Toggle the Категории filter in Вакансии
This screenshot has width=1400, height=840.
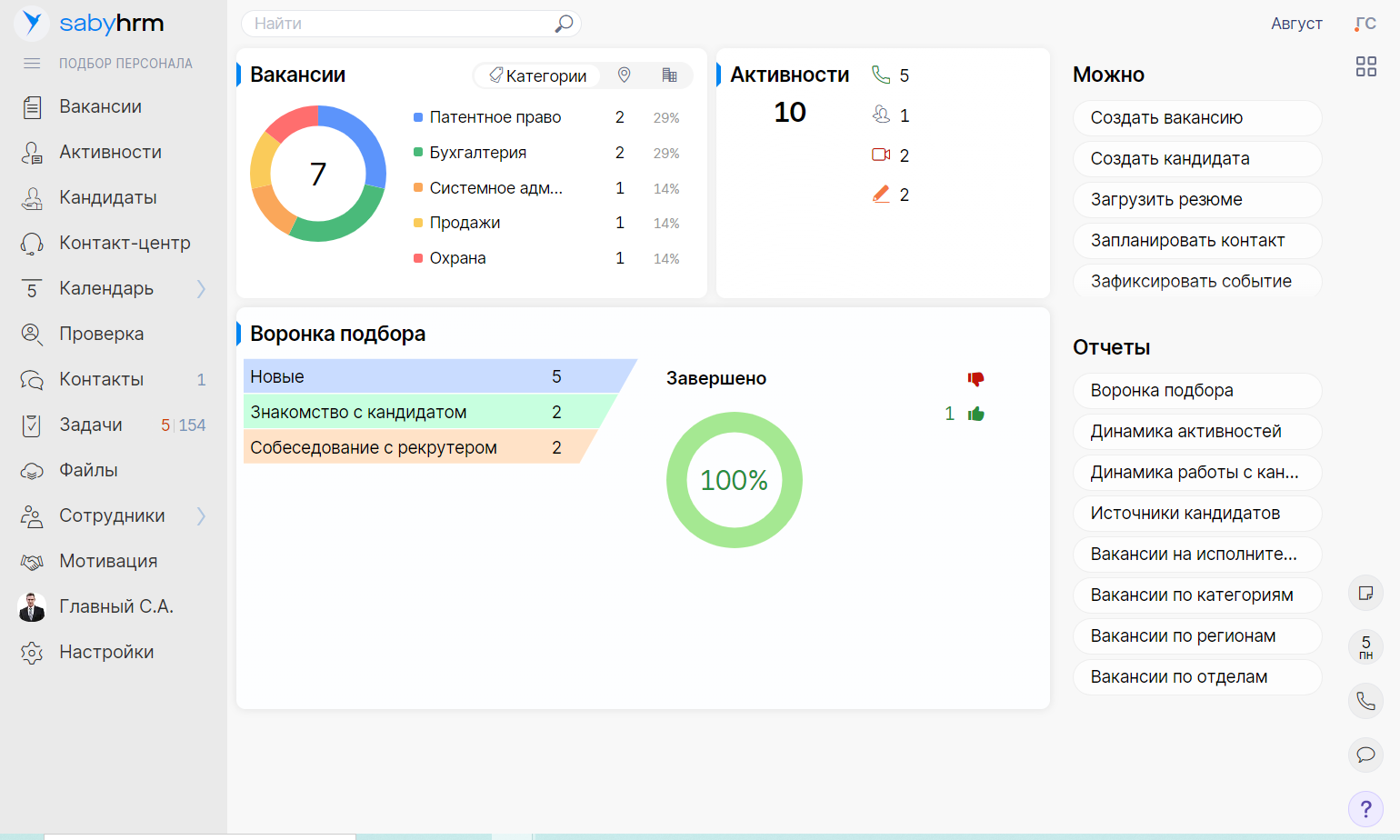click(x=538, y=75)
